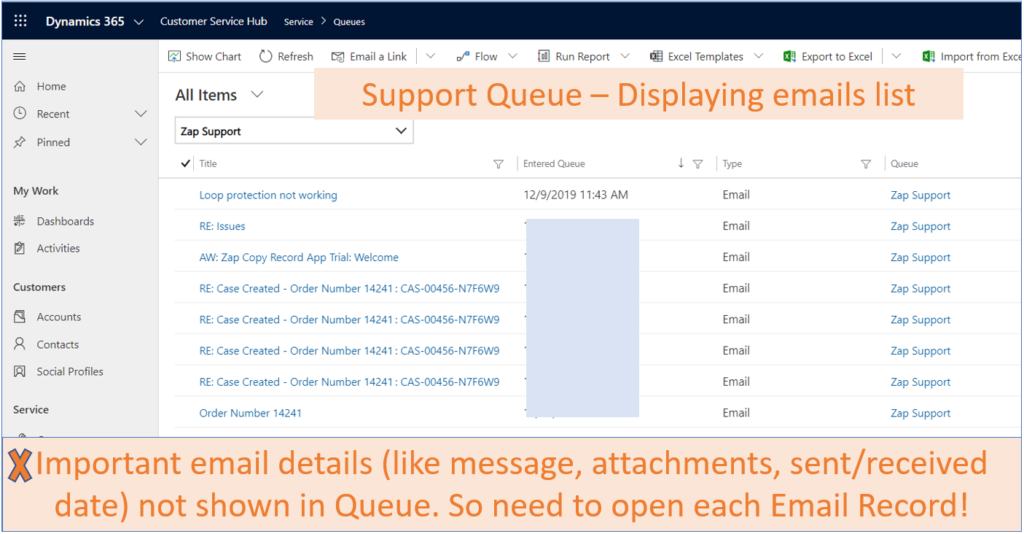Click the Service breadcrumb
1024x534 pixels.
[x=298, y=22]
